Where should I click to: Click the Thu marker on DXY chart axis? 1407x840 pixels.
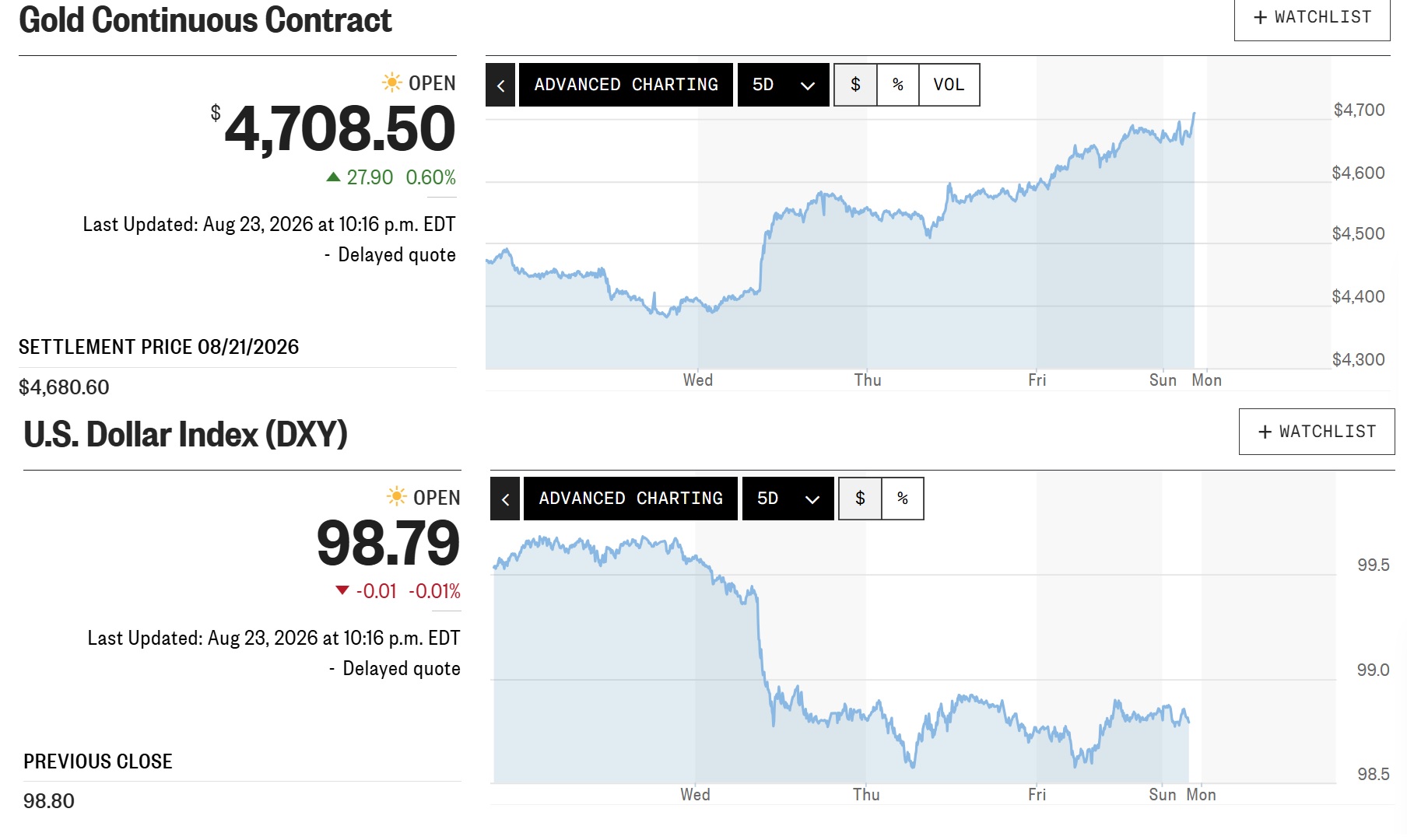[866, 795]
